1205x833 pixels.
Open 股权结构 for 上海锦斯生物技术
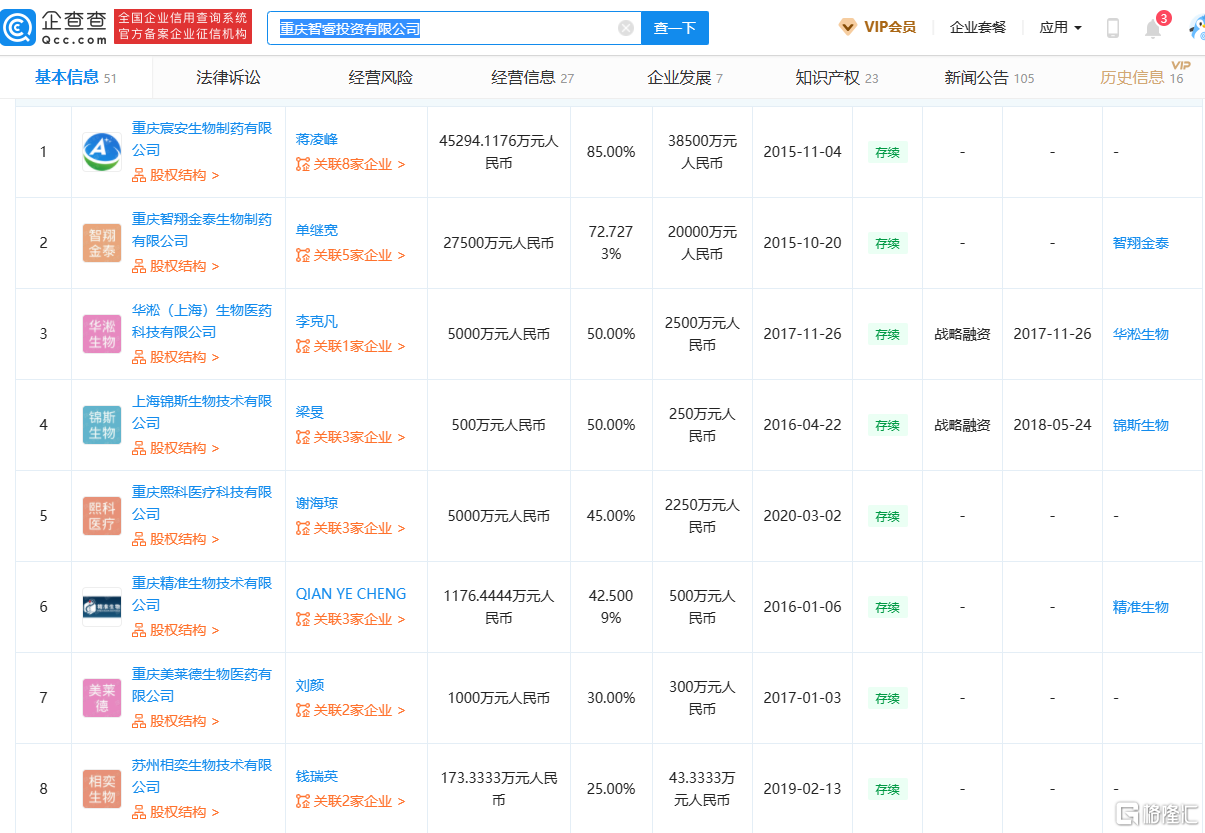click(x=176, y=448)
